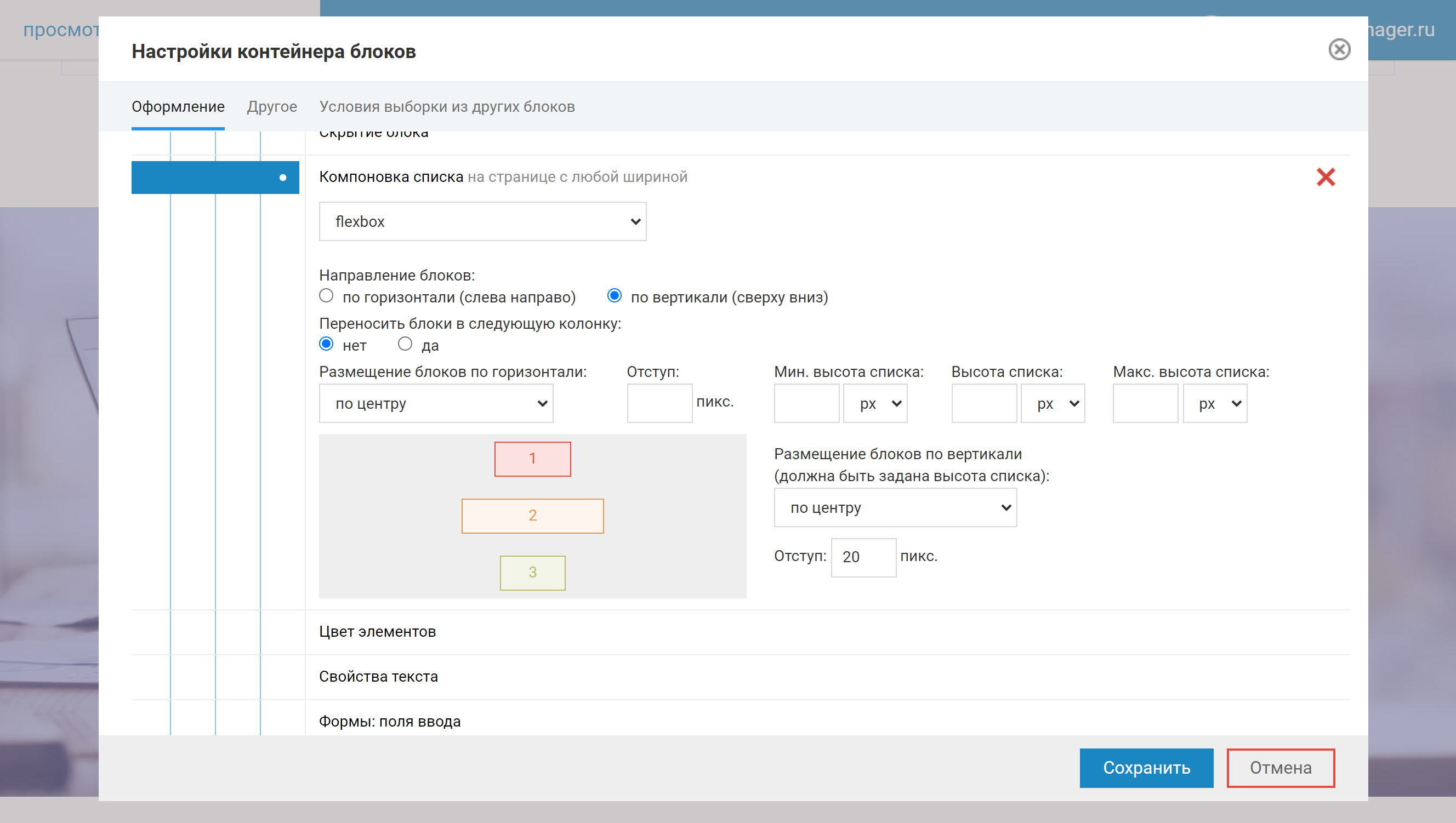
Task: Expand the Цвет элементов section
Action: pyautogui.click(x=377, y=631)
